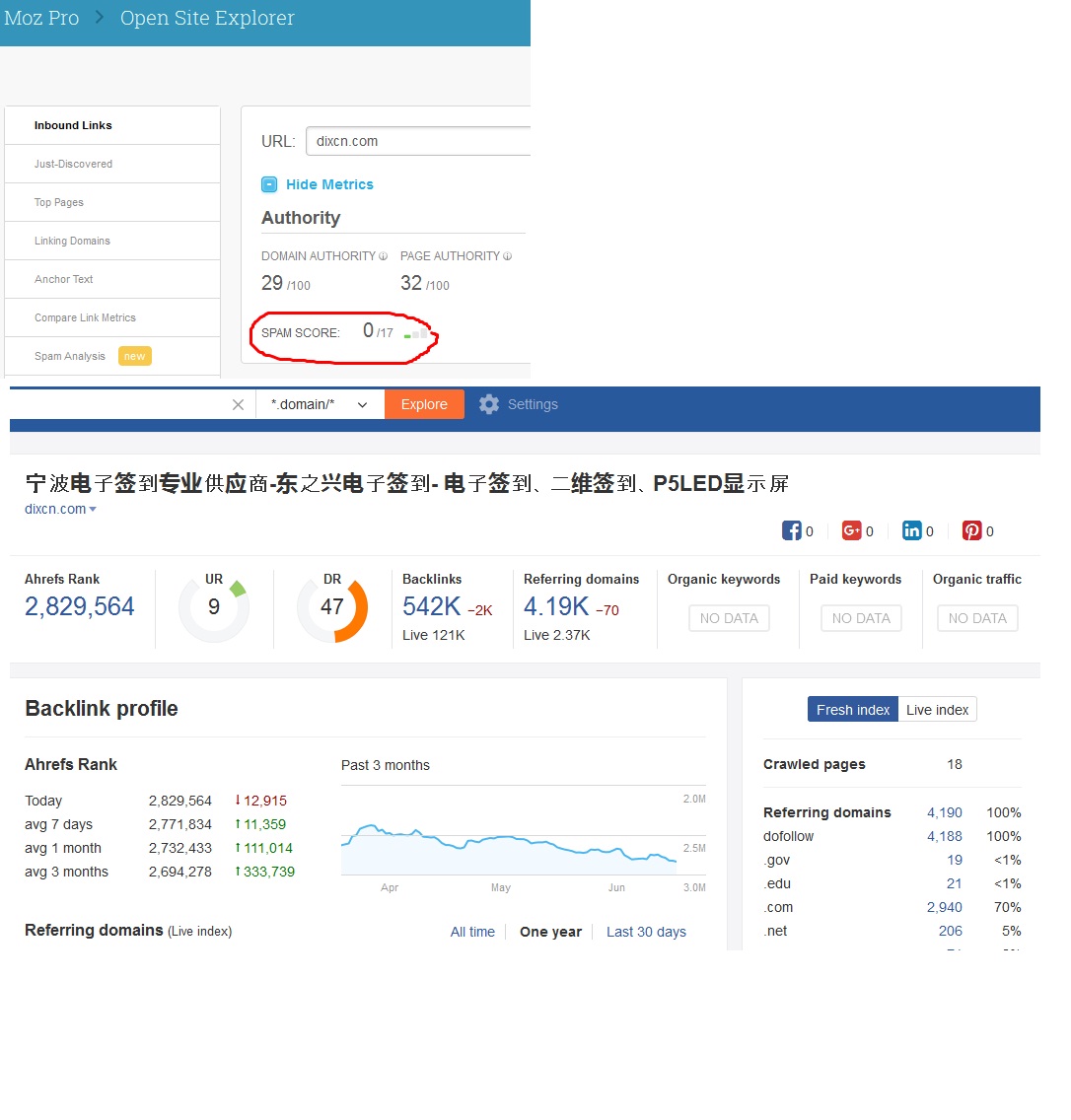1071x1120 pixels.
Task: Click the Ahrefs Rank 2,829,564 value
Action: (79, 606)
